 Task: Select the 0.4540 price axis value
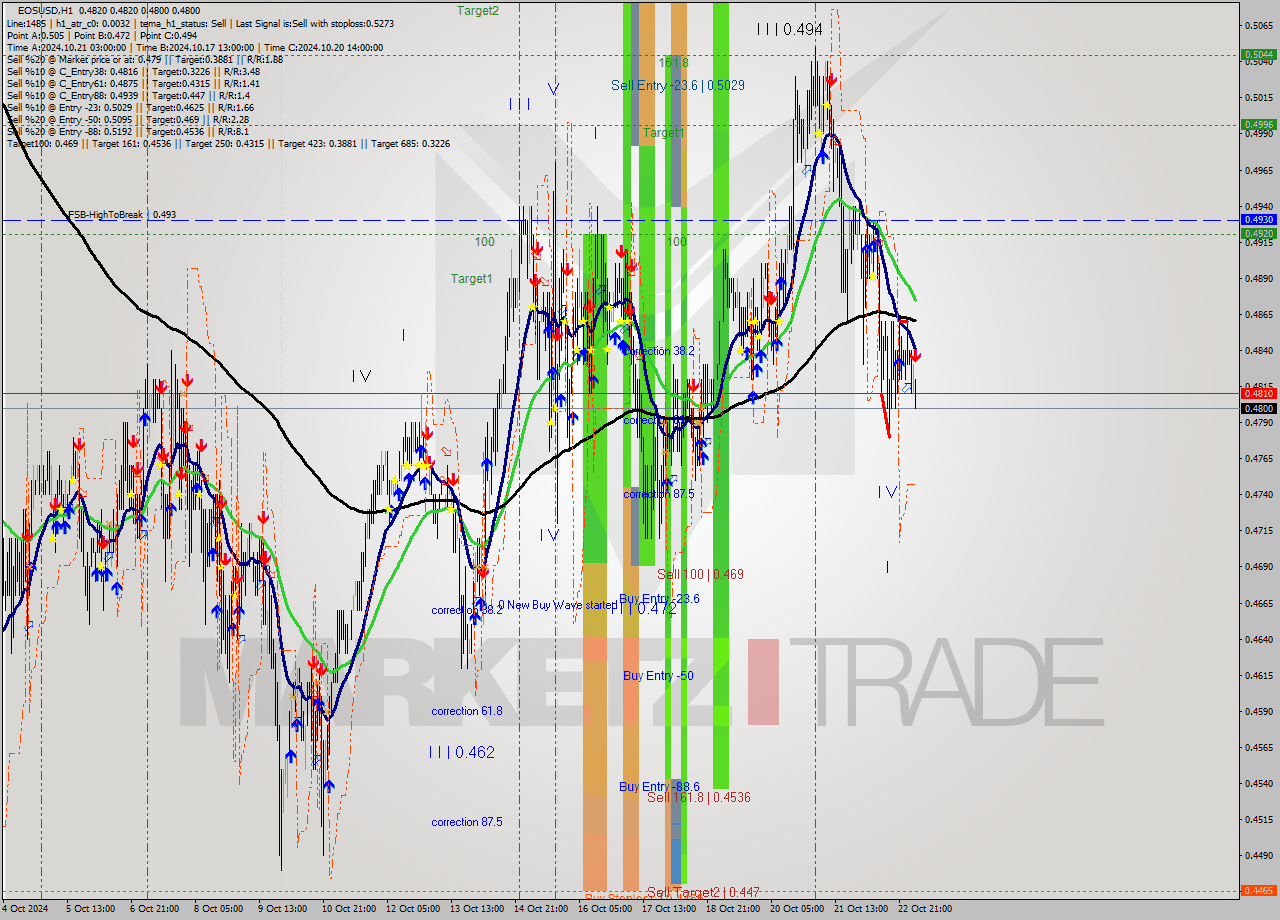click(x=1258, y=783)
